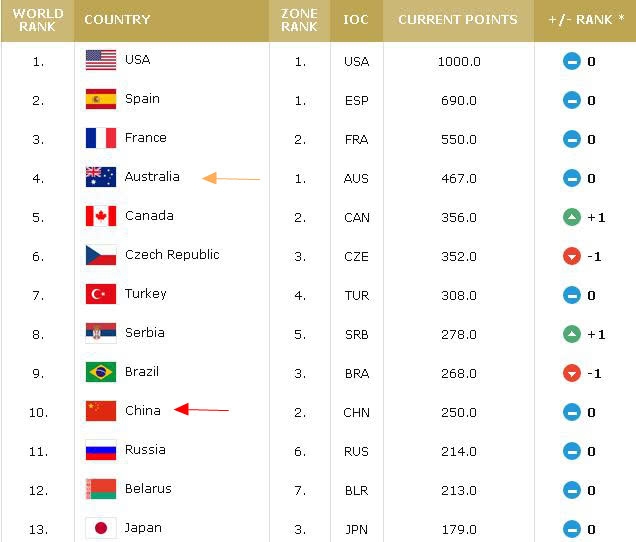Open the Czech Republic country link
The width and height of the screenshot is (636, 542).
click(x=172, y=255)
